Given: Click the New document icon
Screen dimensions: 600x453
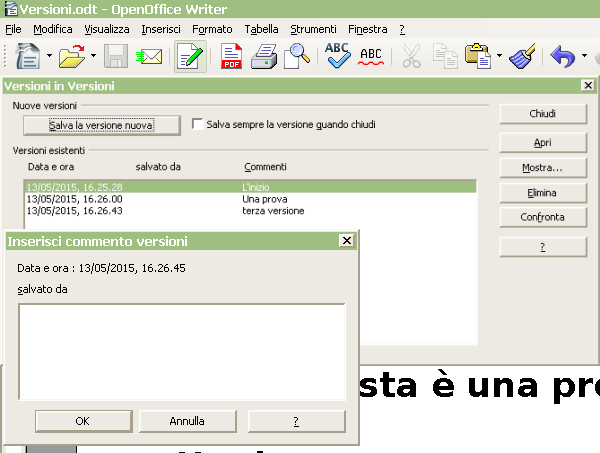Looking at the screenshot, I should pyautogui.click(x=28, y=56).
